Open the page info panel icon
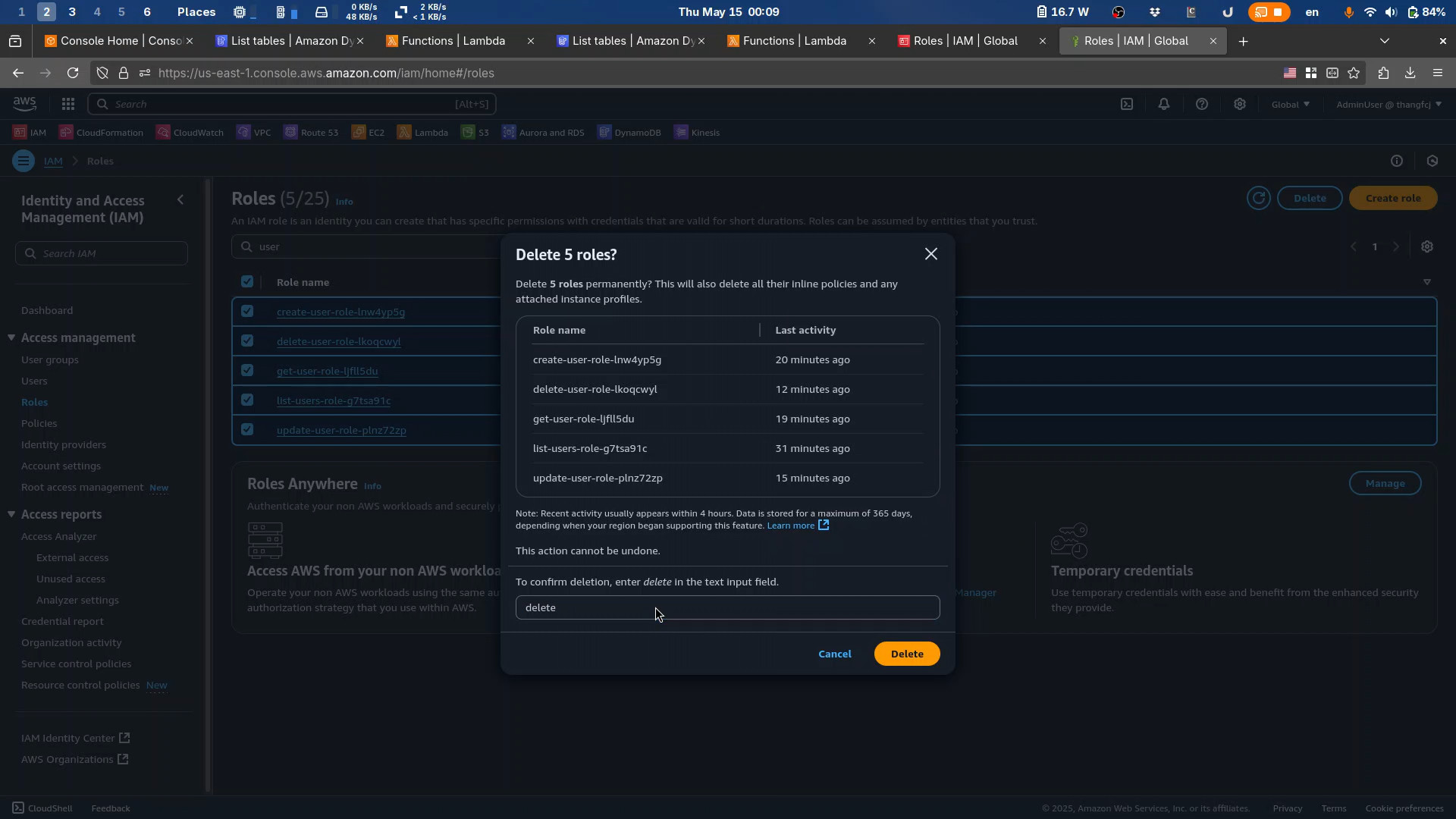 [x=1397, y=161]
